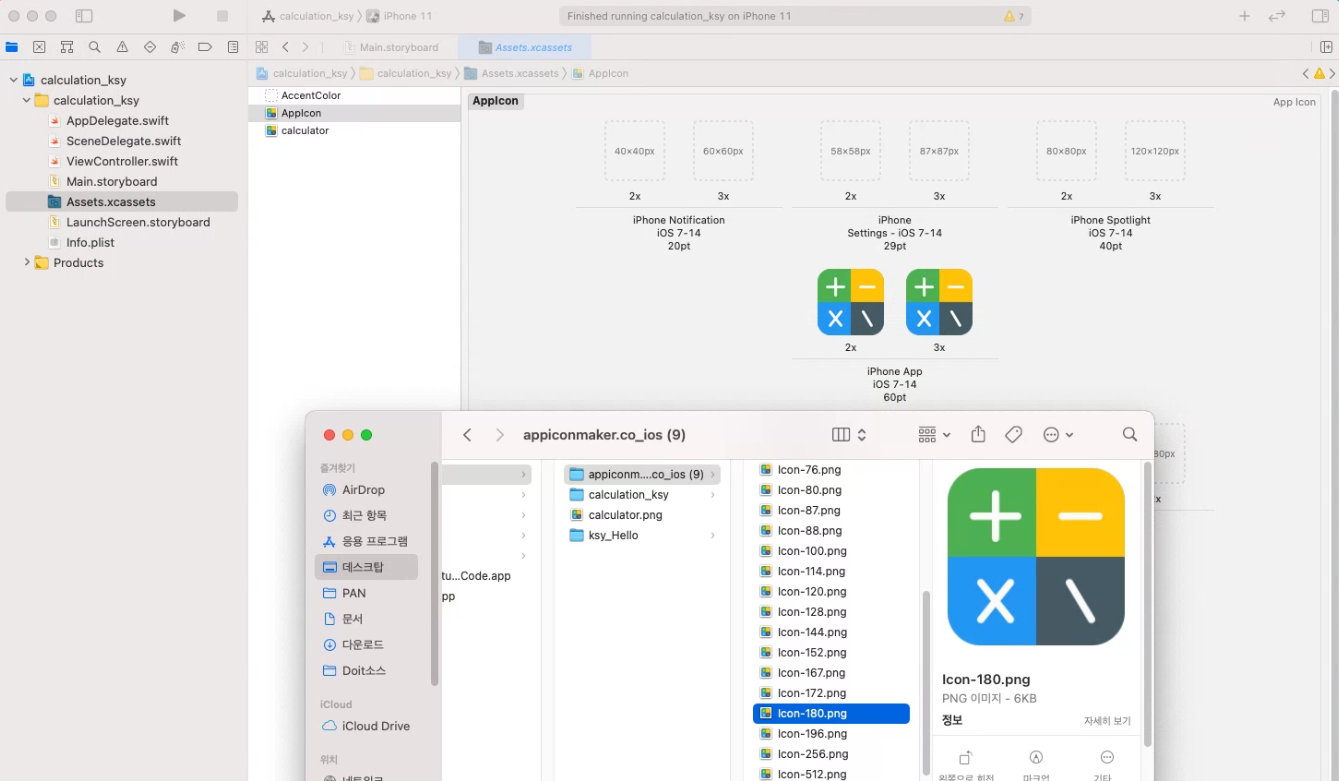The image size is (1339, 781).
Task: Run the project with the Play button
Action: coord(179,16)
